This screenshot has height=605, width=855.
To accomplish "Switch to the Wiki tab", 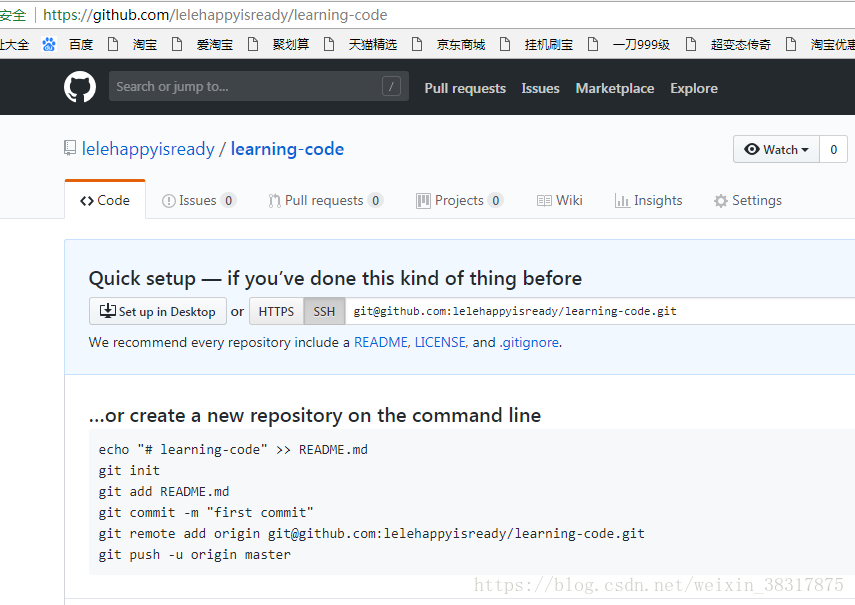I will pyautogui.click(x=559, y=201).
